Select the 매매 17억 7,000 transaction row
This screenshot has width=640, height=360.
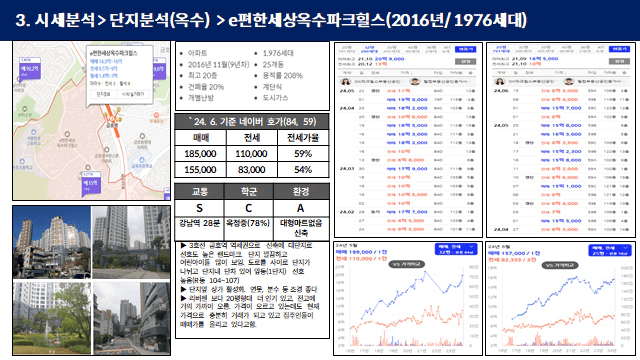(x=407, y=212)
